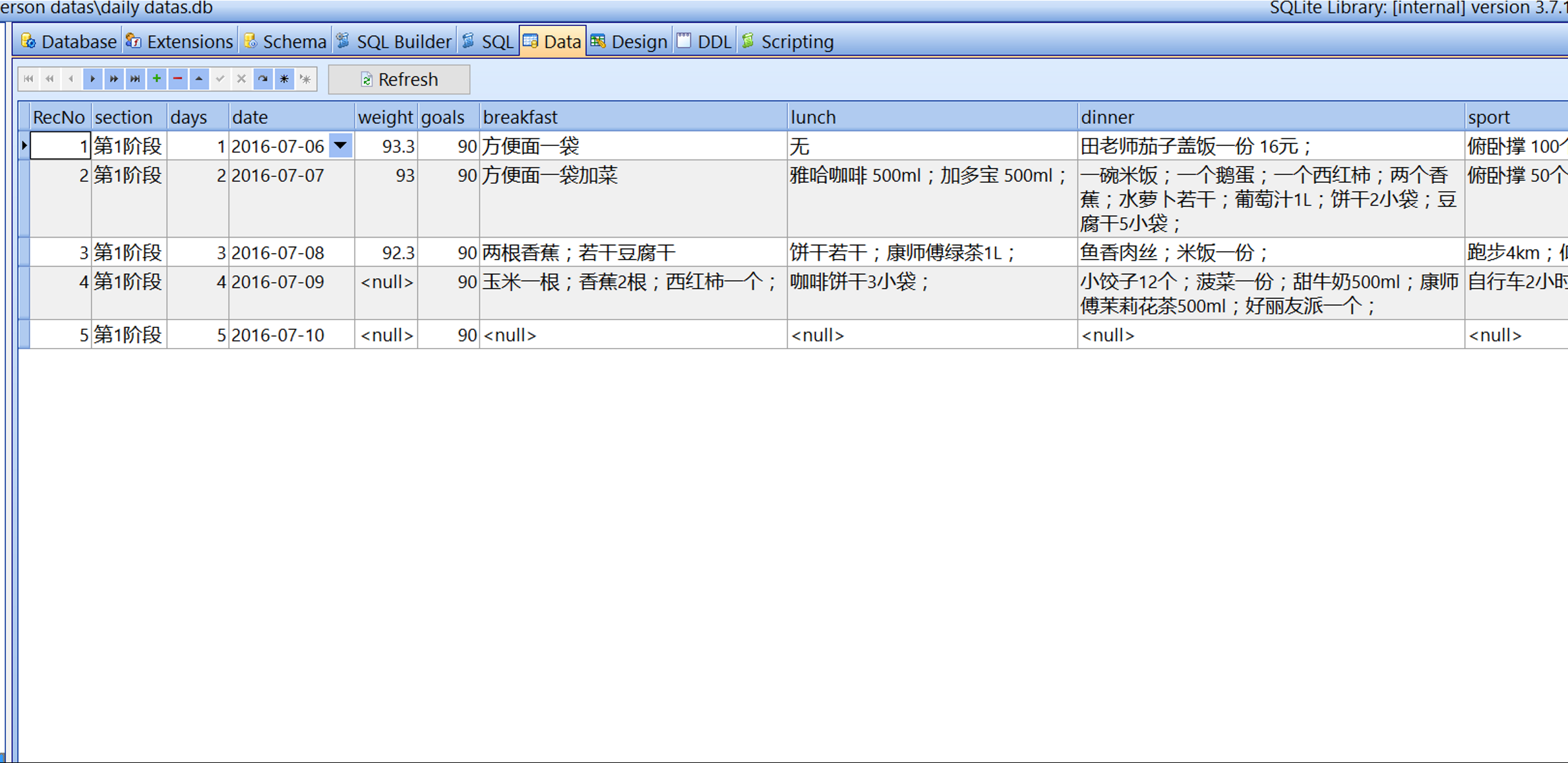Delete record with red minus
1568x763 pixels.
pyautogui.click(x=177, y=79)
